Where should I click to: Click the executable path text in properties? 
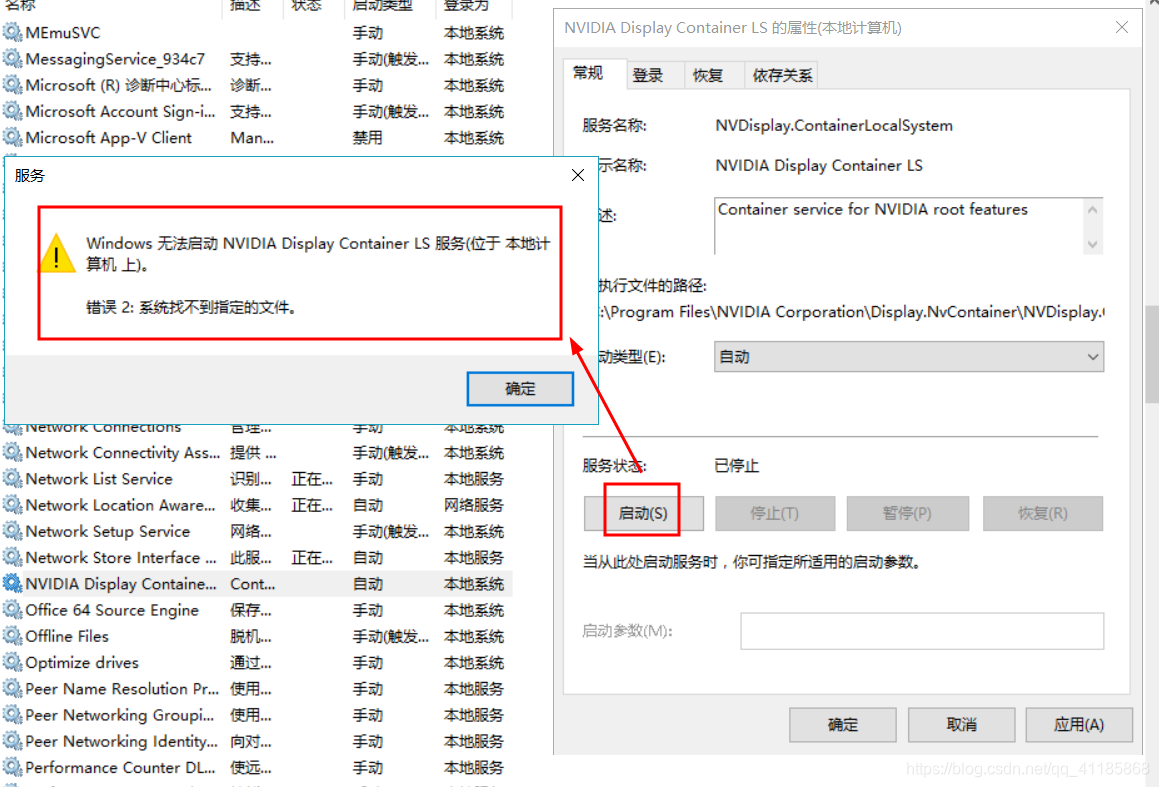[x=851, y=312]
